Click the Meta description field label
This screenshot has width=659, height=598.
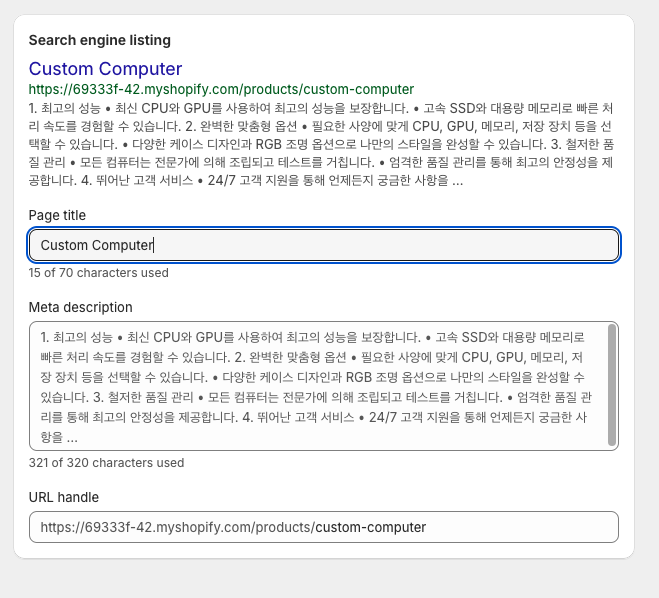80,307
